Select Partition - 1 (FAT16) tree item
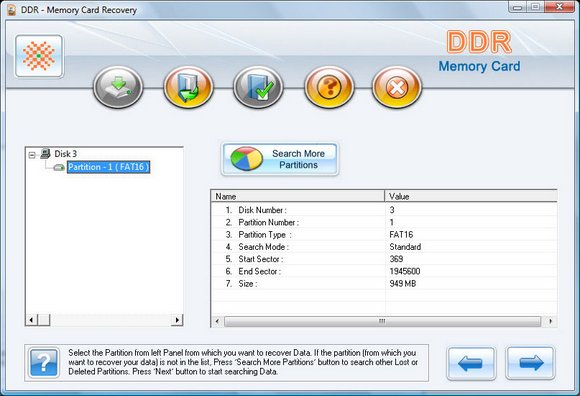Screen dimensions: 580x396 [108, 167]
